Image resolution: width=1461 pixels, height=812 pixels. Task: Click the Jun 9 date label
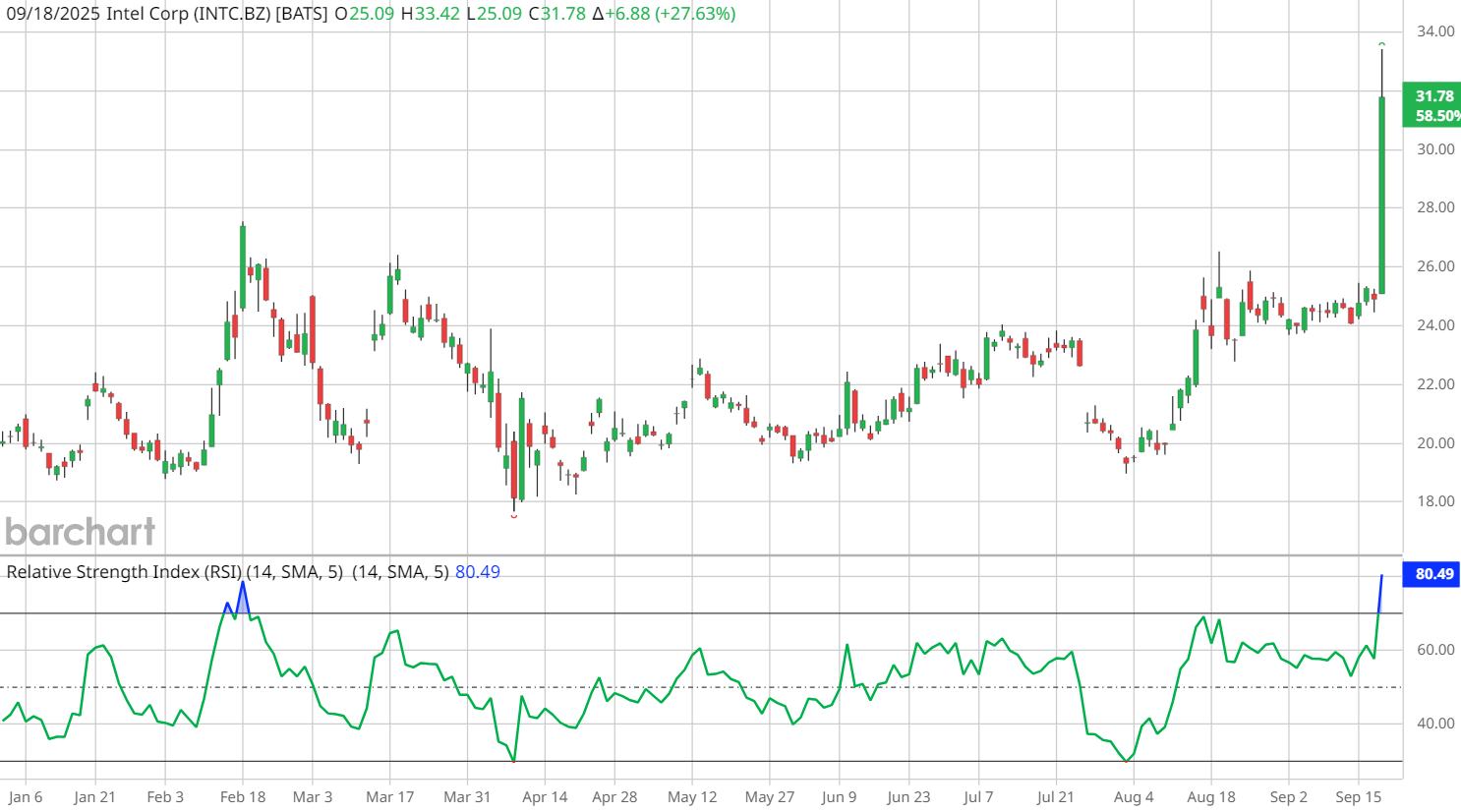tap(839, 797)
